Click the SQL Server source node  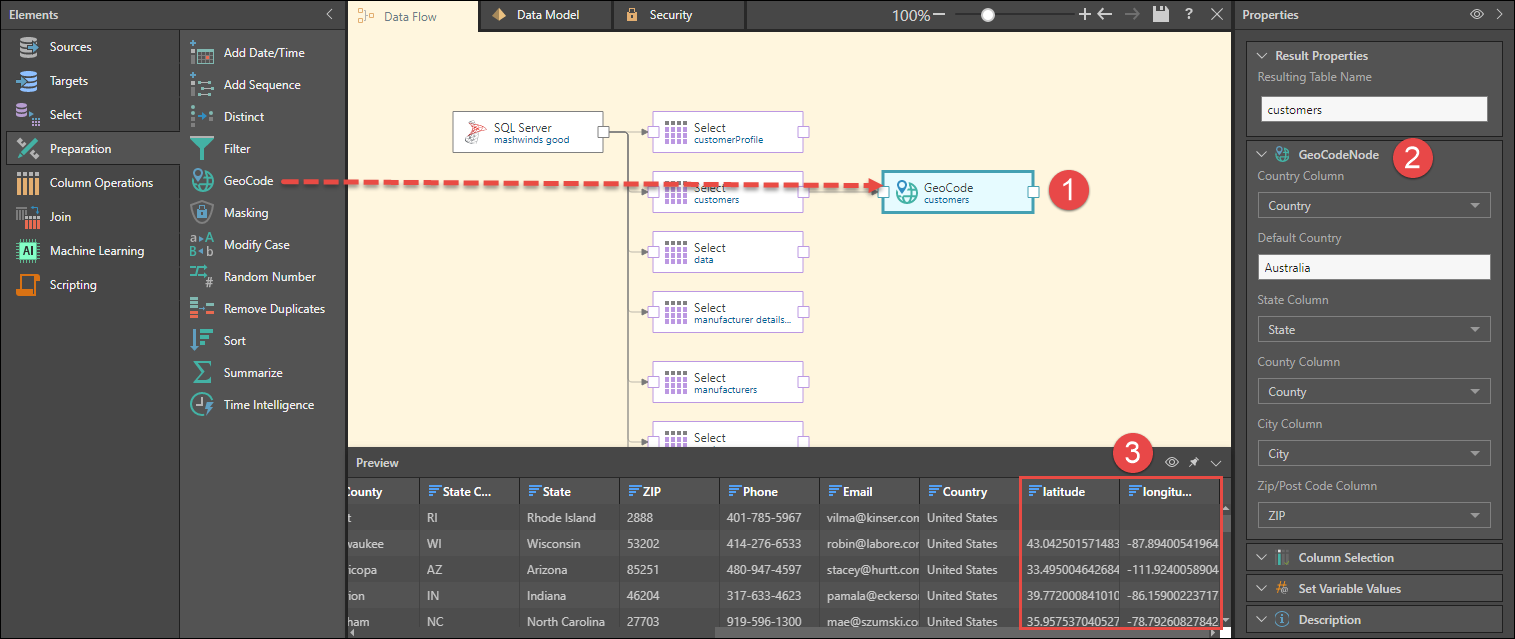tap(528, 133)
